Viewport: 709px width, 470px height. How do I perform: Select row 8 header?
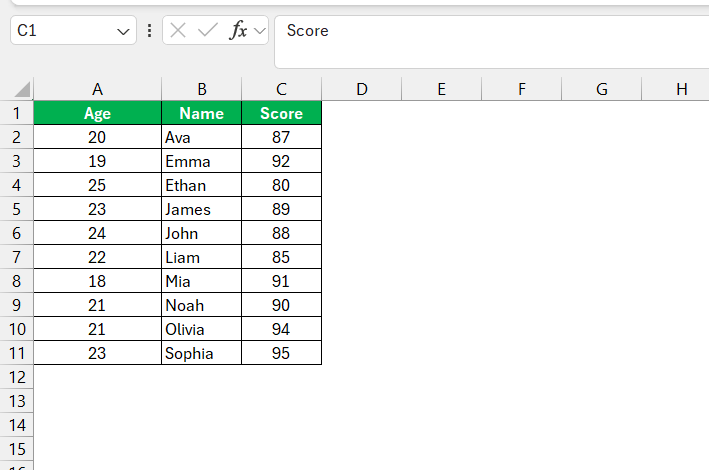(x=17, y=281)
